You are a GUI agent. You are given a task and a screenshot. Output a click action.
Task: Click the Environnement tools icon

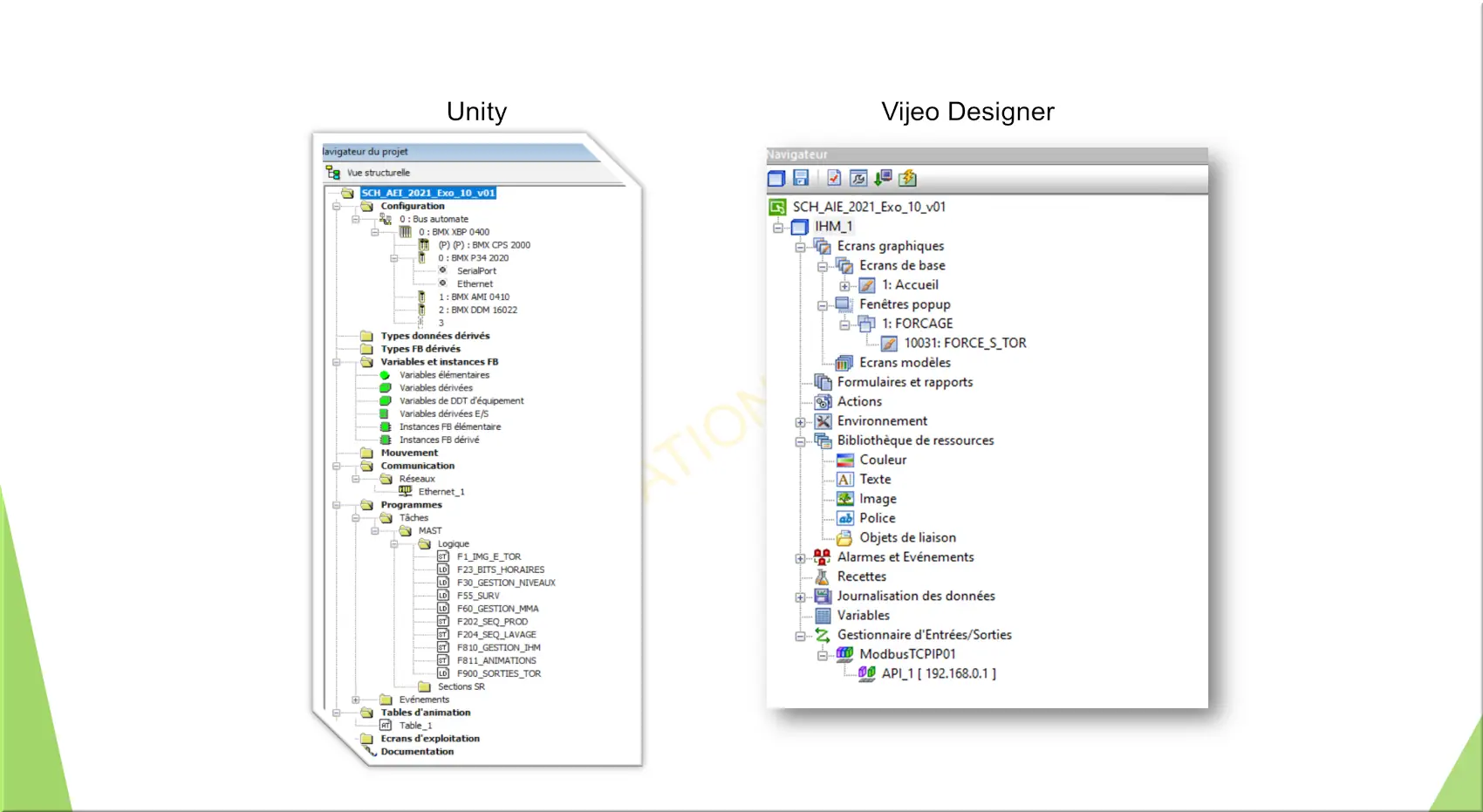click(x=823, y=421)
